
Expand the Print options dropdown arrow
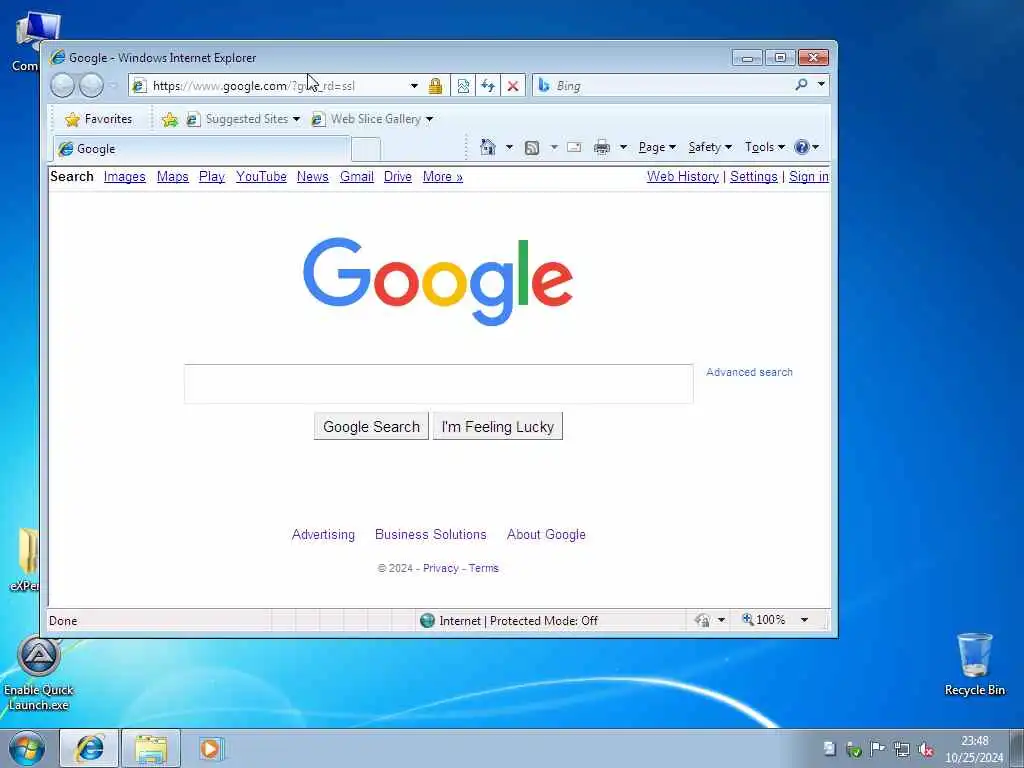[x=623, y=147]
